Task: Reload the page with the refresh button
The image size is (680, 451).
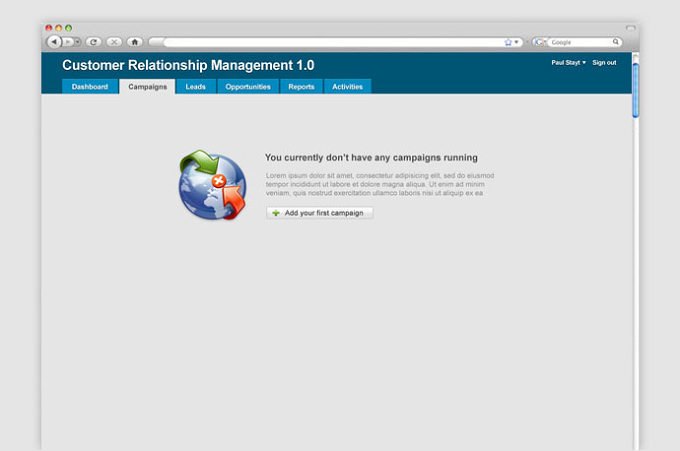Action: pyautogui.click(x=93, y=42)
